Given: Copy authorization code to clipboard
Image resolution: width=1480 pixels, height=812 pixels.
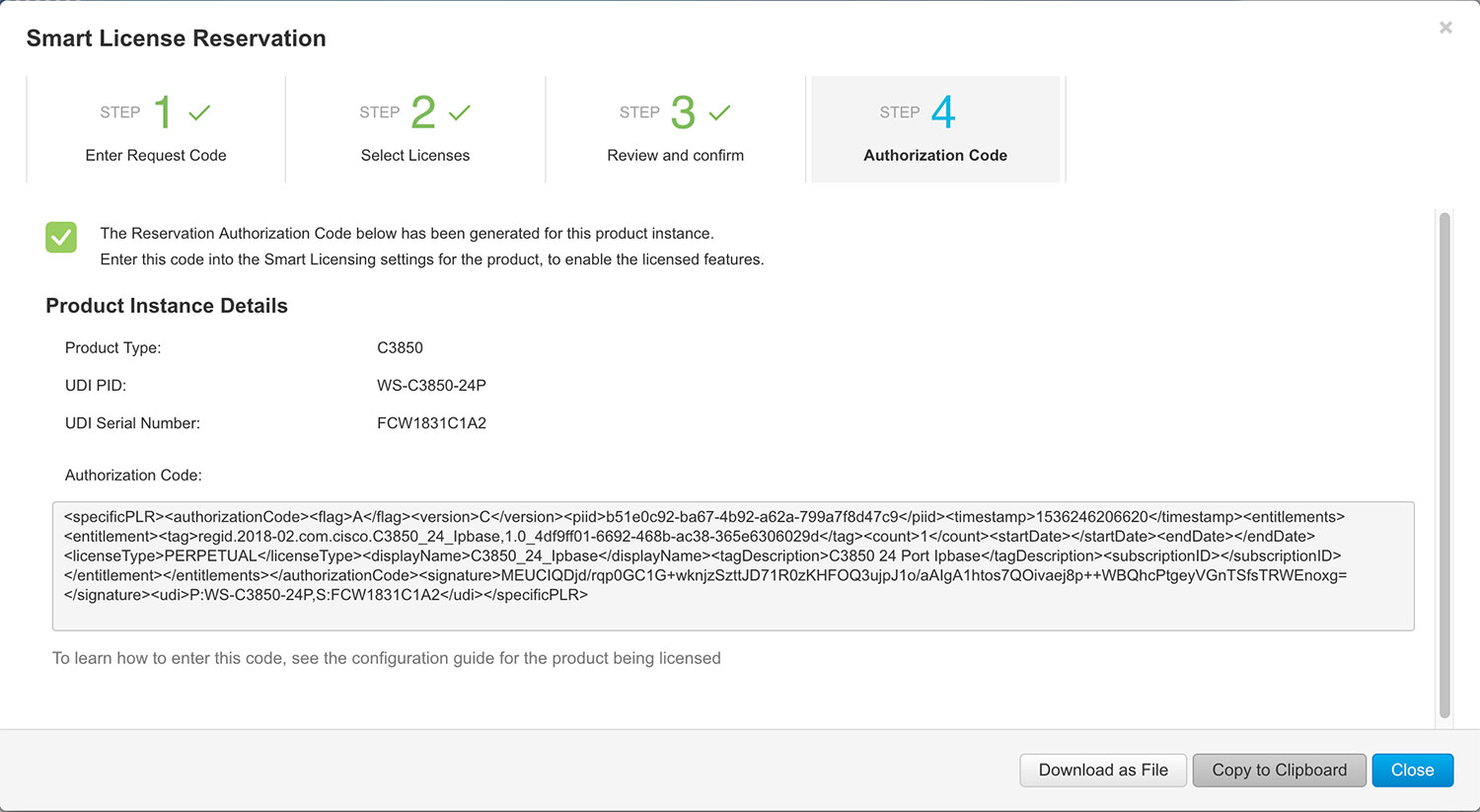Looking at the screenshot, I should coord(1280,771).
